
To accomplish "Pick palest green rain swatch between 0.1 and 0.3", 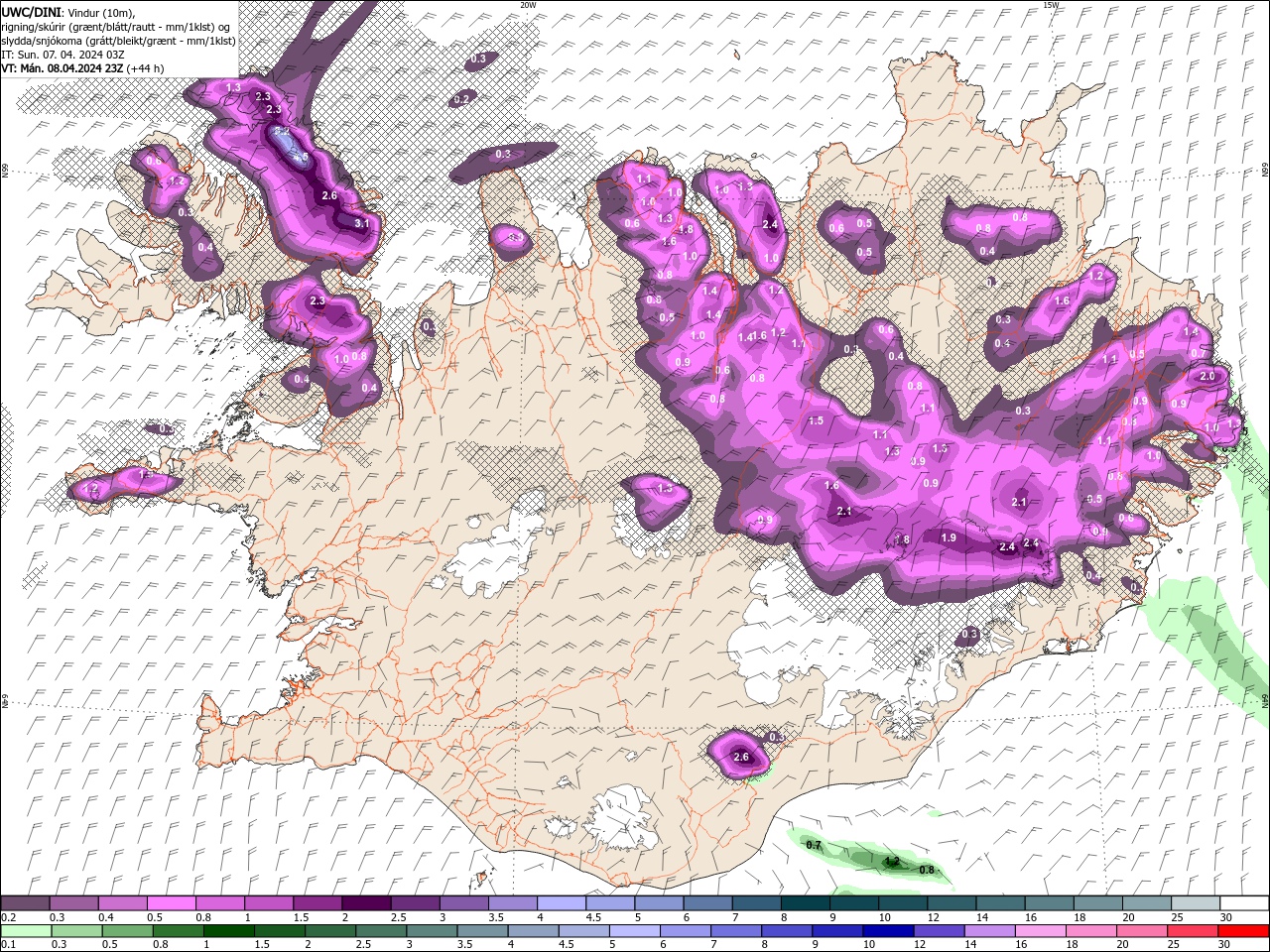I will 26,931.
